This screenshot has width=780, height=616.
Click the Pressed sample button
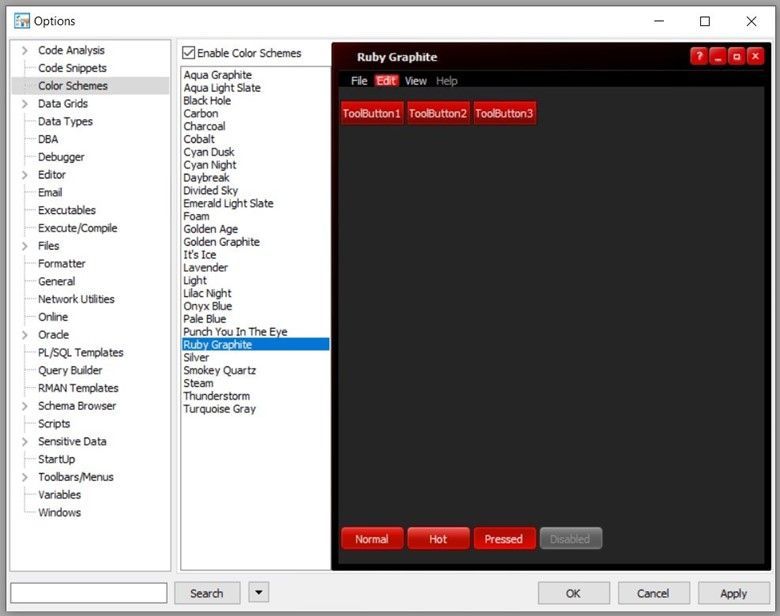point(504,539)
